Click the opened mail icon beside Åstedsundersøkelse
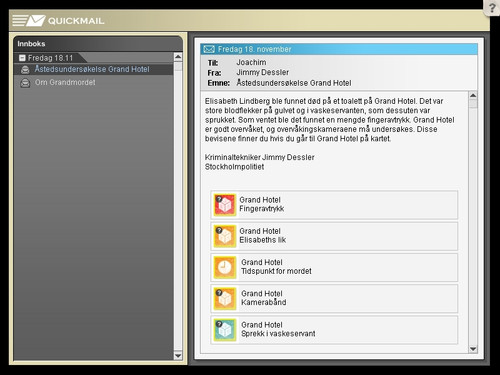Screen dimensions: 500x375 coord(25,70)
